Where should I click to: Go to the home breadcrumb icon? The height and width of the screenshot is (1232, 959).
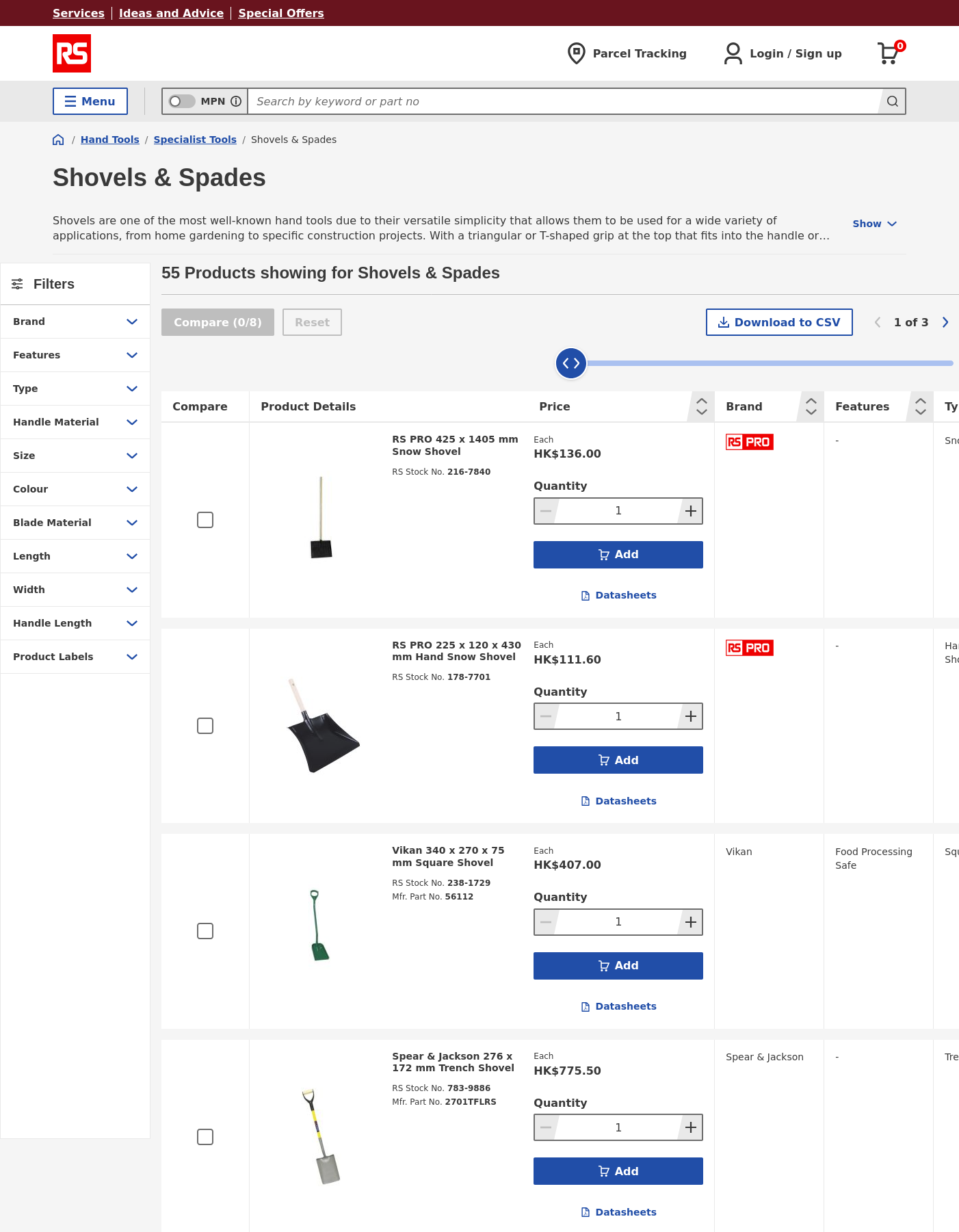(58, 140)
